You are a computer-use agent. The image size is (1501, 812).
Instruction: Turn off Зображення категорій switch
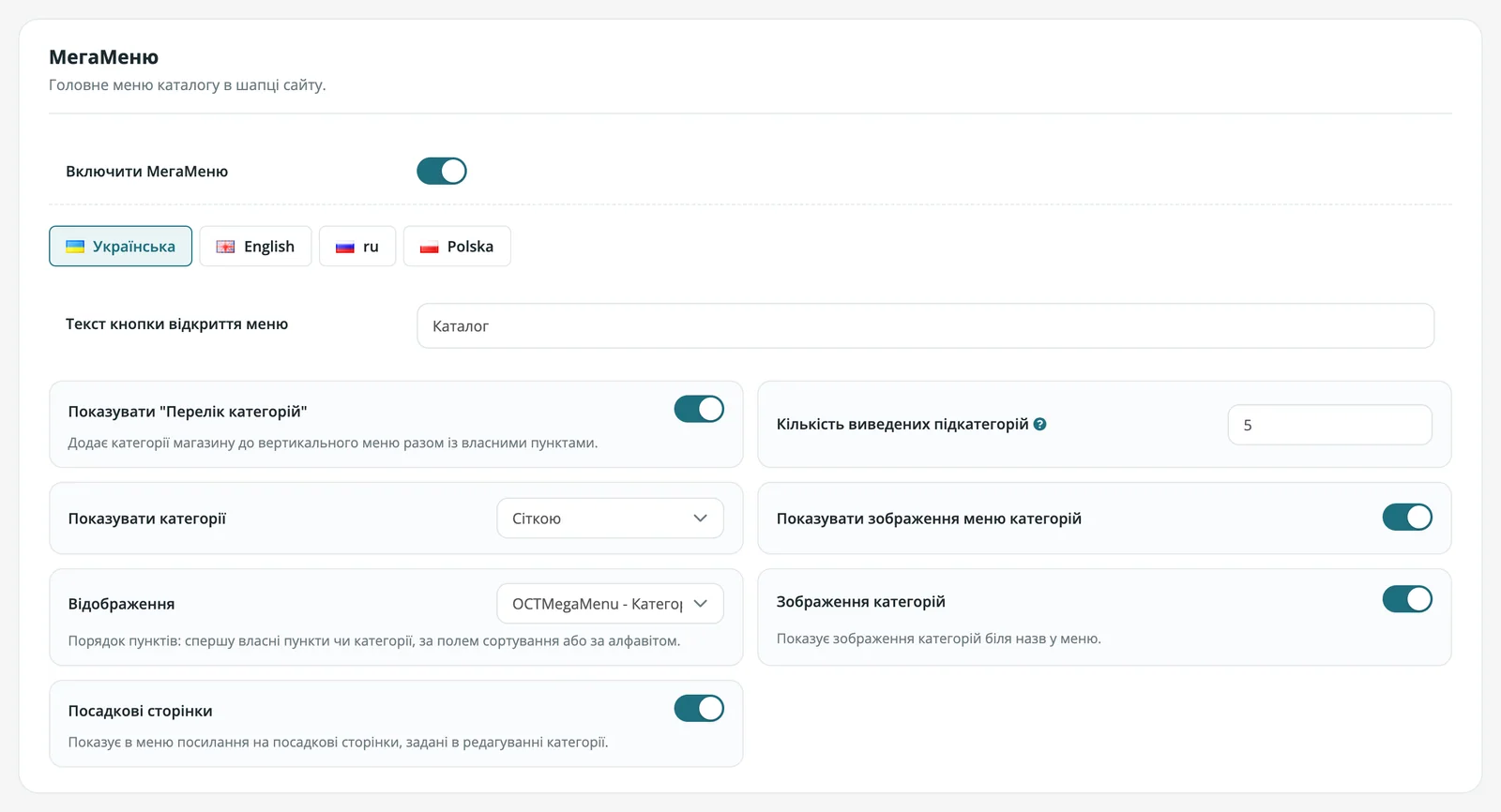[x=1407, y=598]
